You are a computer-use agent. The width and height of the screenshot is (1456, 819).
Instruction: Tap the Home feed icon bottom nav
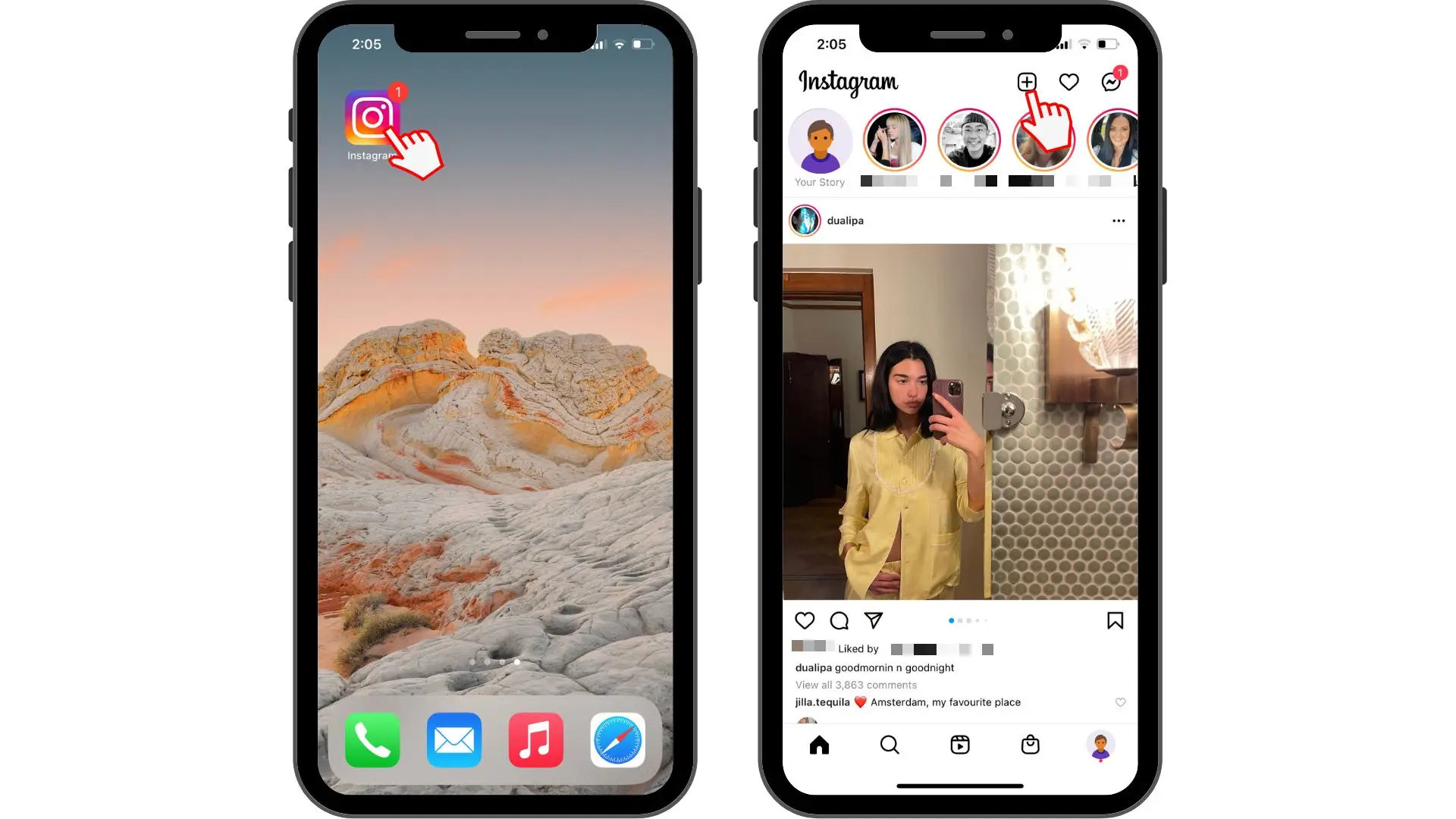819,745
